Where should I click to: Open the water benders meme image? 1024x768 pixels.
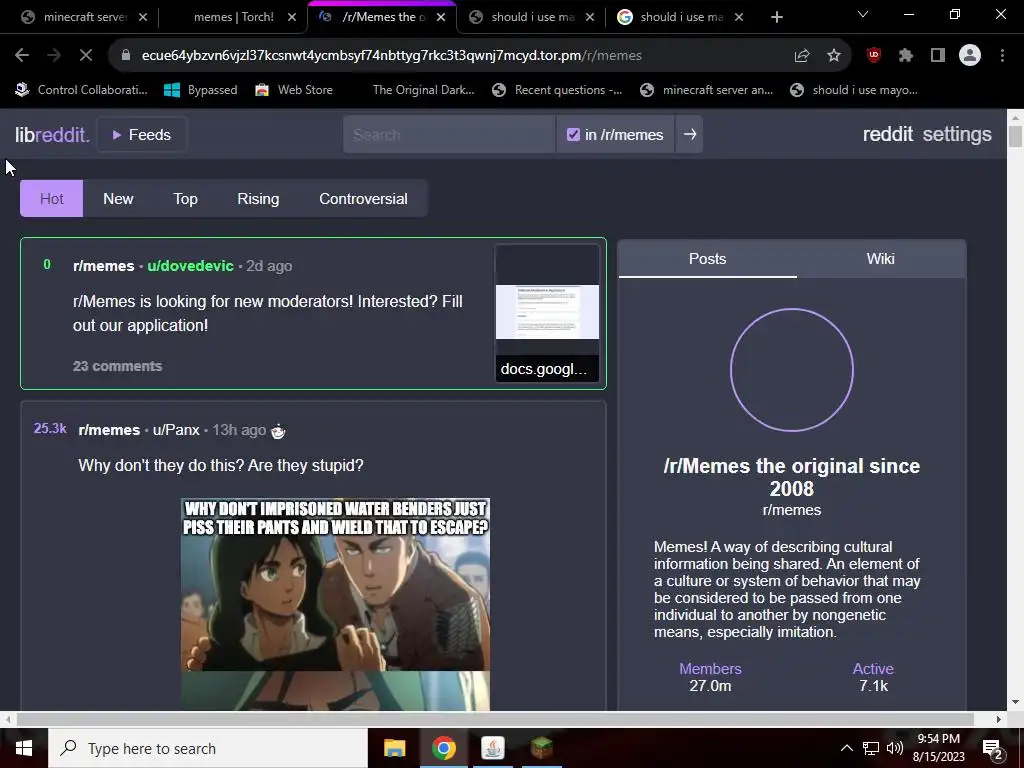pos(335,604)
